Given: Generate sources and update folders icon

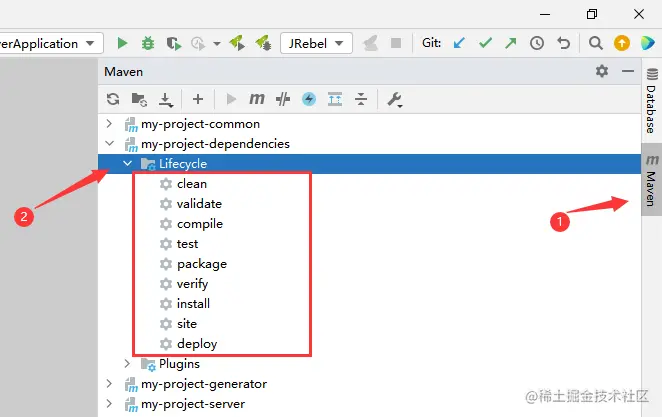Looking at the screenshot, I should coord(139,100).
